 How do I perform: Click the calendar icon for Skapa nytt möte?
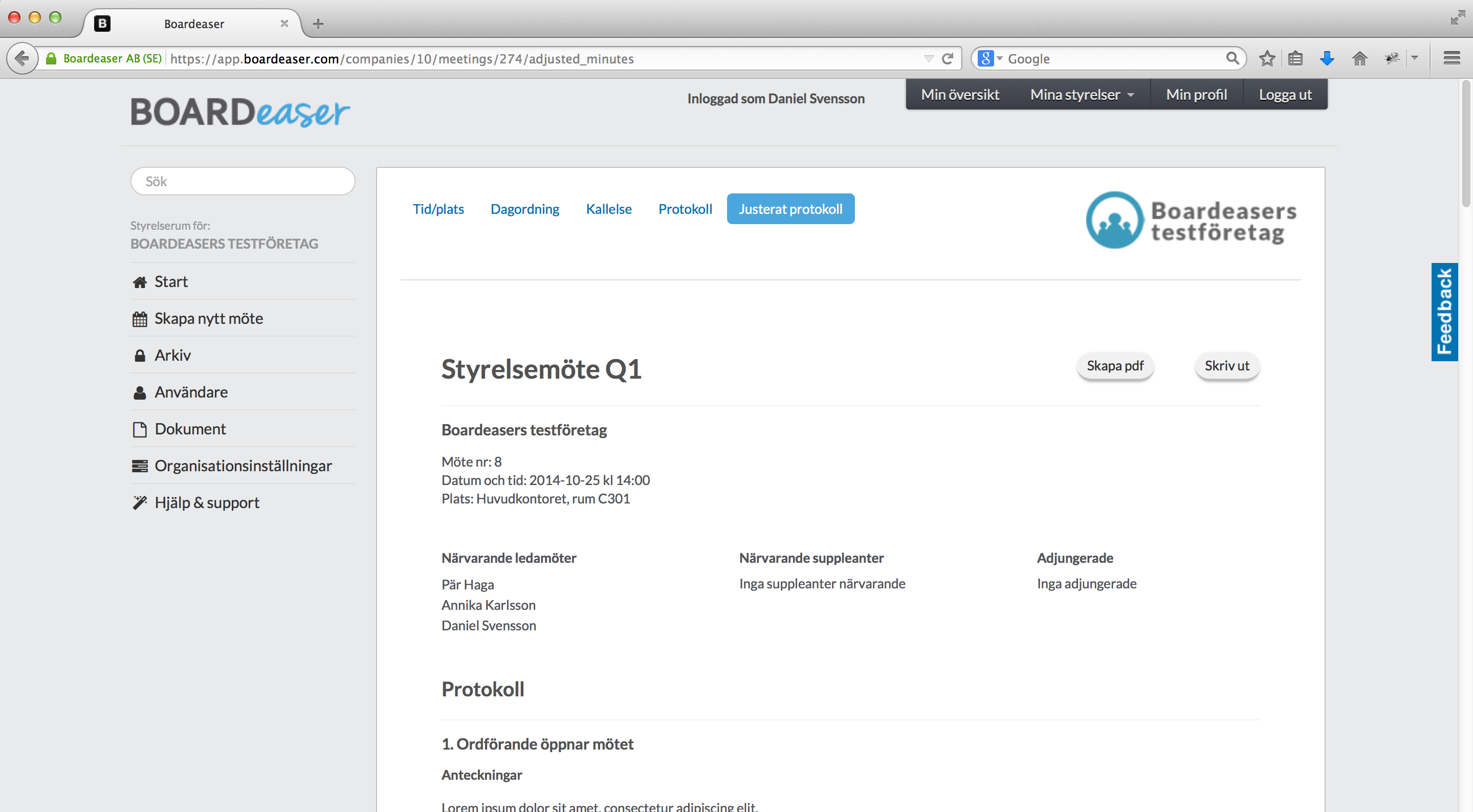point(140,319)
